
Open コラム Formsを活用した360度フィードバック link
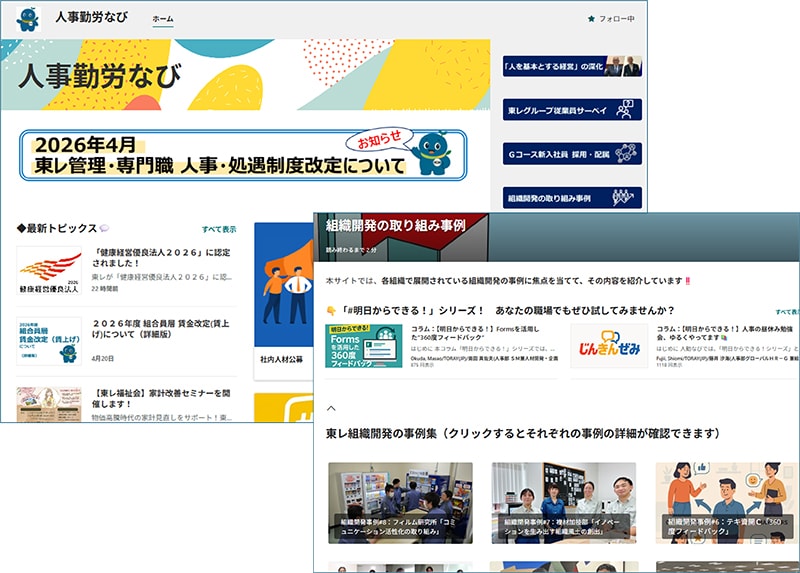476,333
